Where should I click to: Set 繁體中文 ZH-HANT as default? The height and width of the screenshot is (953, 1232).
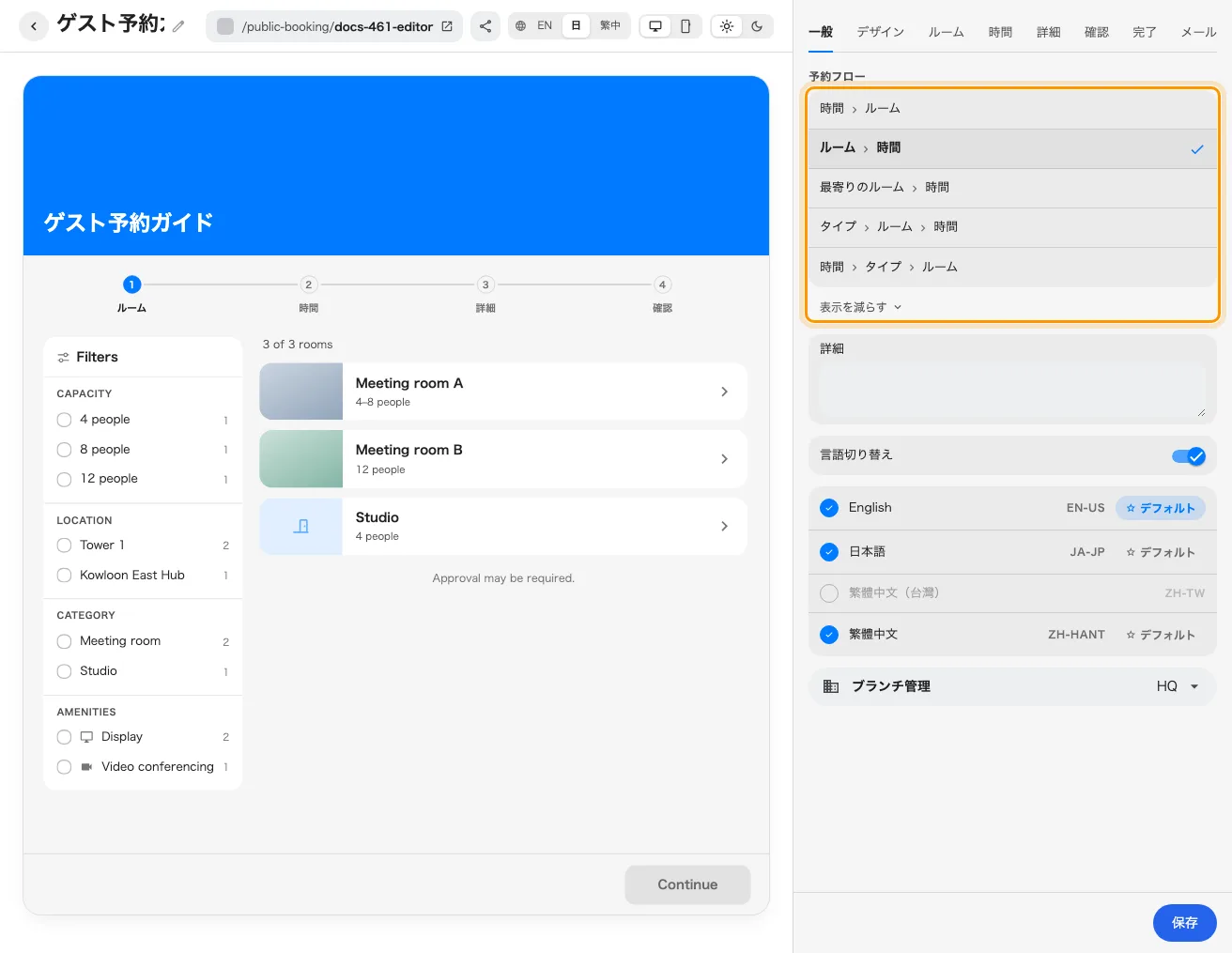1161,635
